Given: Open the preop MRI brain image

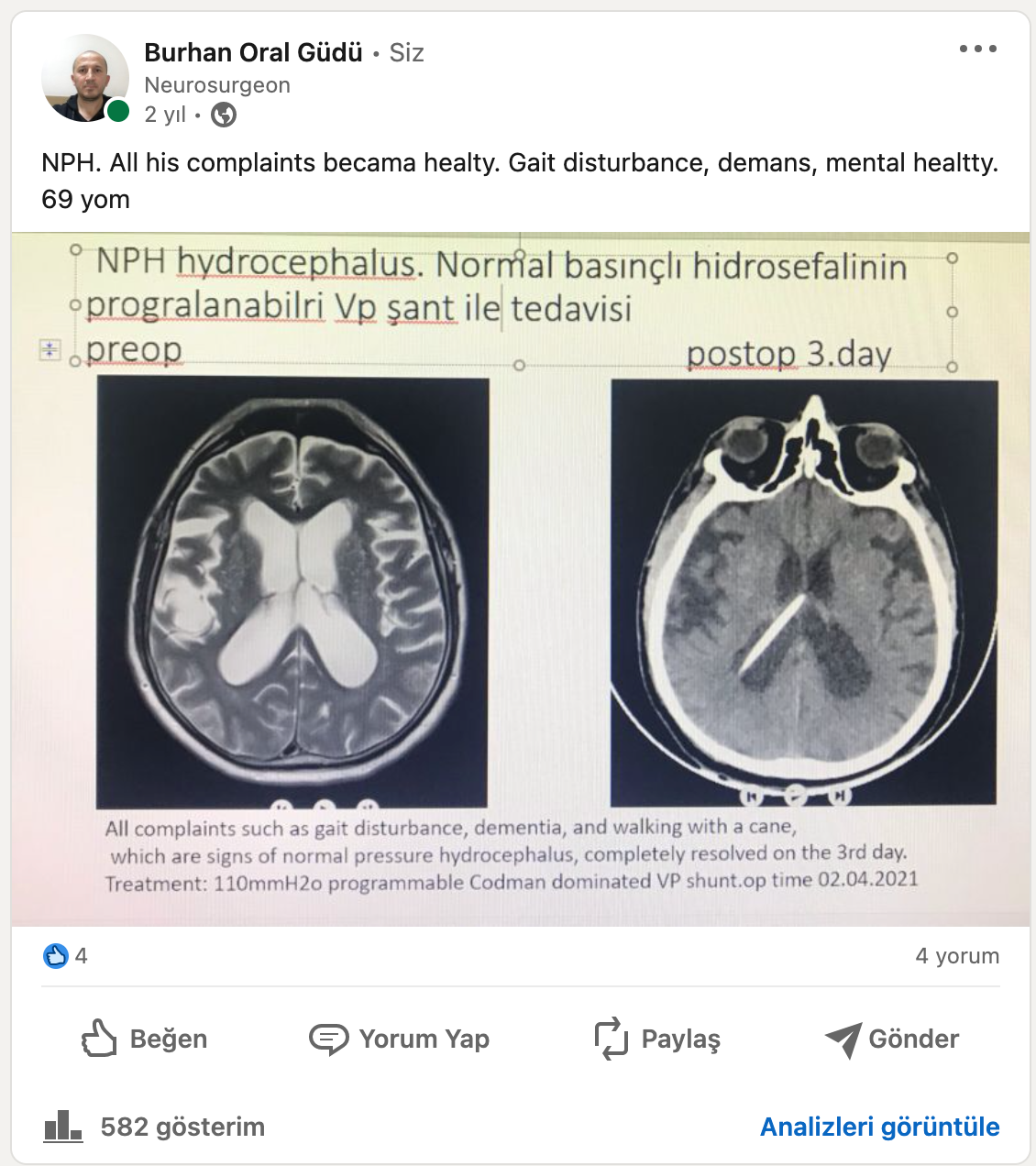Looking at the screenshot, I should coord(292,593).
